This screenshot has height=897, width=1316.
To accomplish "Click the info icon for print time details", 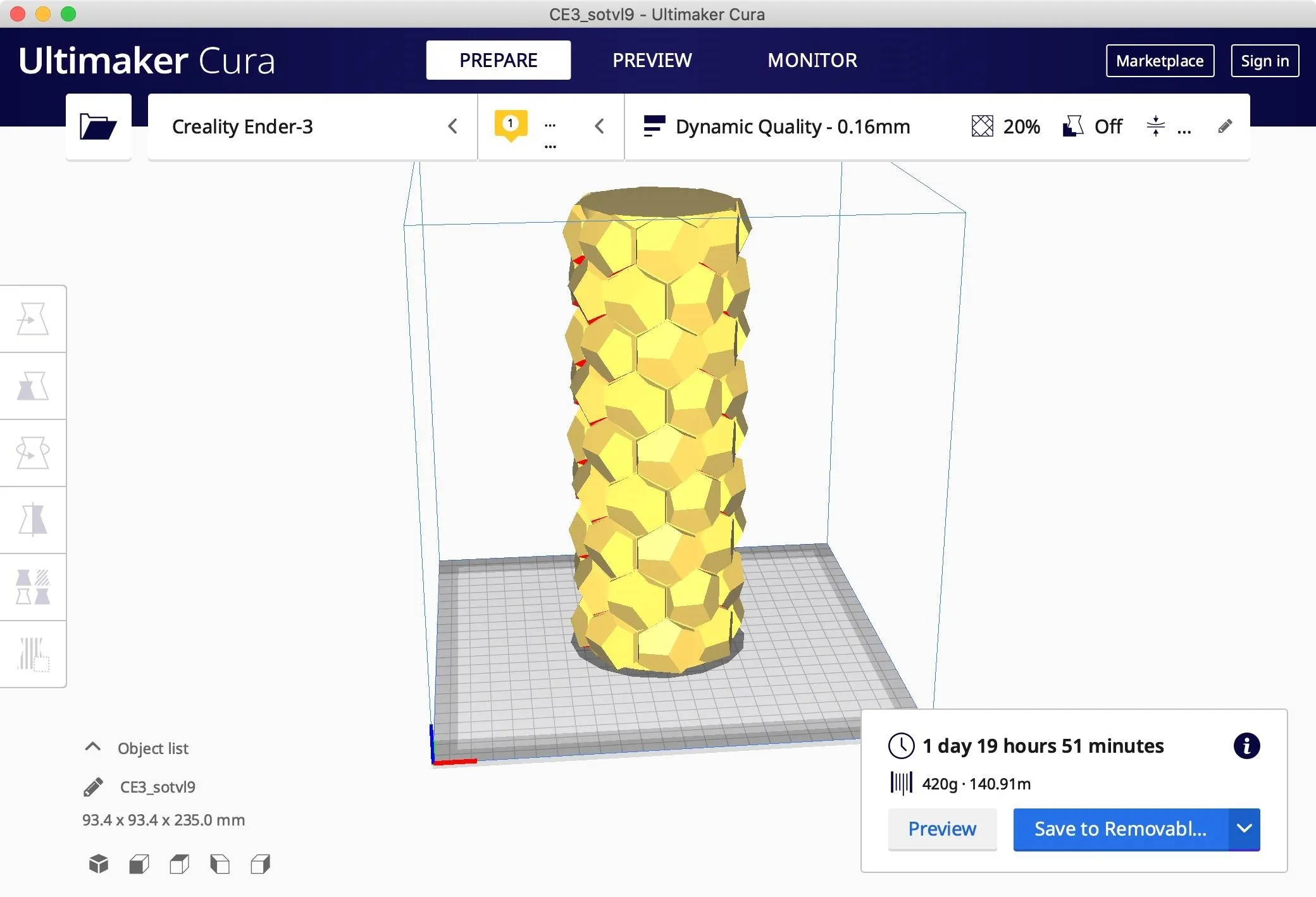I will click(x=1246, y=746).
